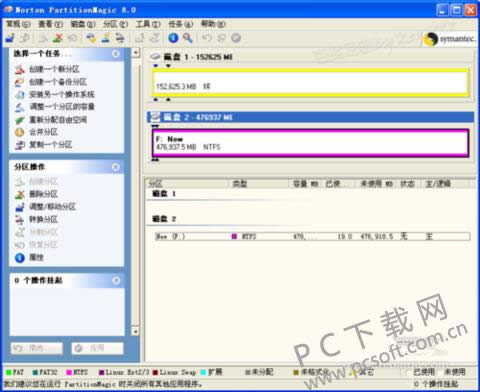Click the sidebar scrollbar down arrow
This screenshot has height=392, width=480.
pos(135,331)
